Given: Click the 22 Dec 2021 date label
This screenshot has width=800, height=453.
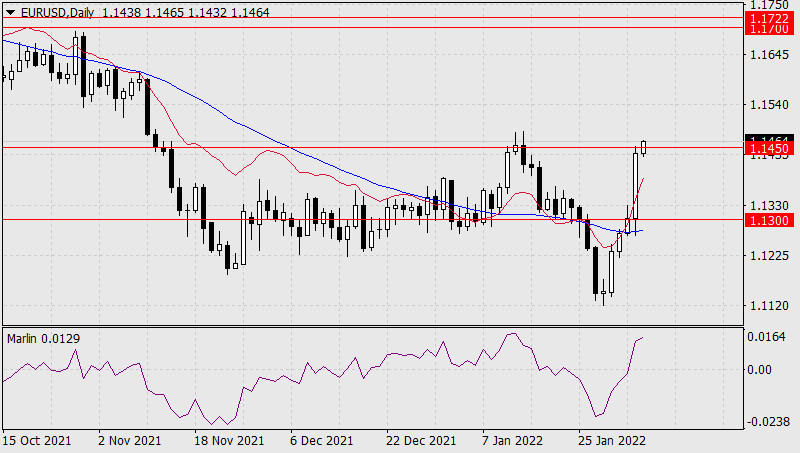Looking at the screenshot, I should click(421, 441).
